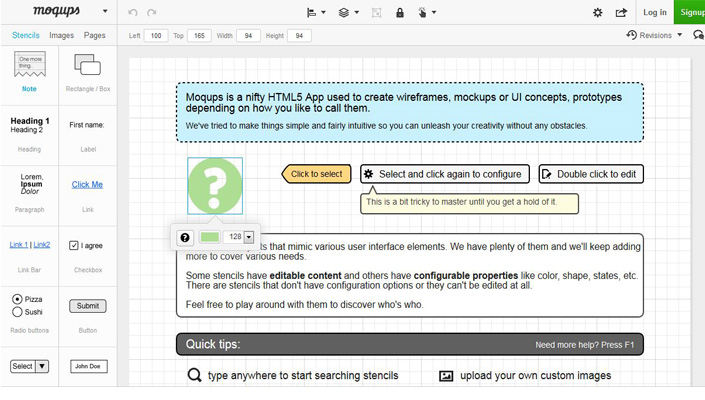Click the Quick tips heading bar
This screenshot has height=400, width=705.
[x=410, y=344]
